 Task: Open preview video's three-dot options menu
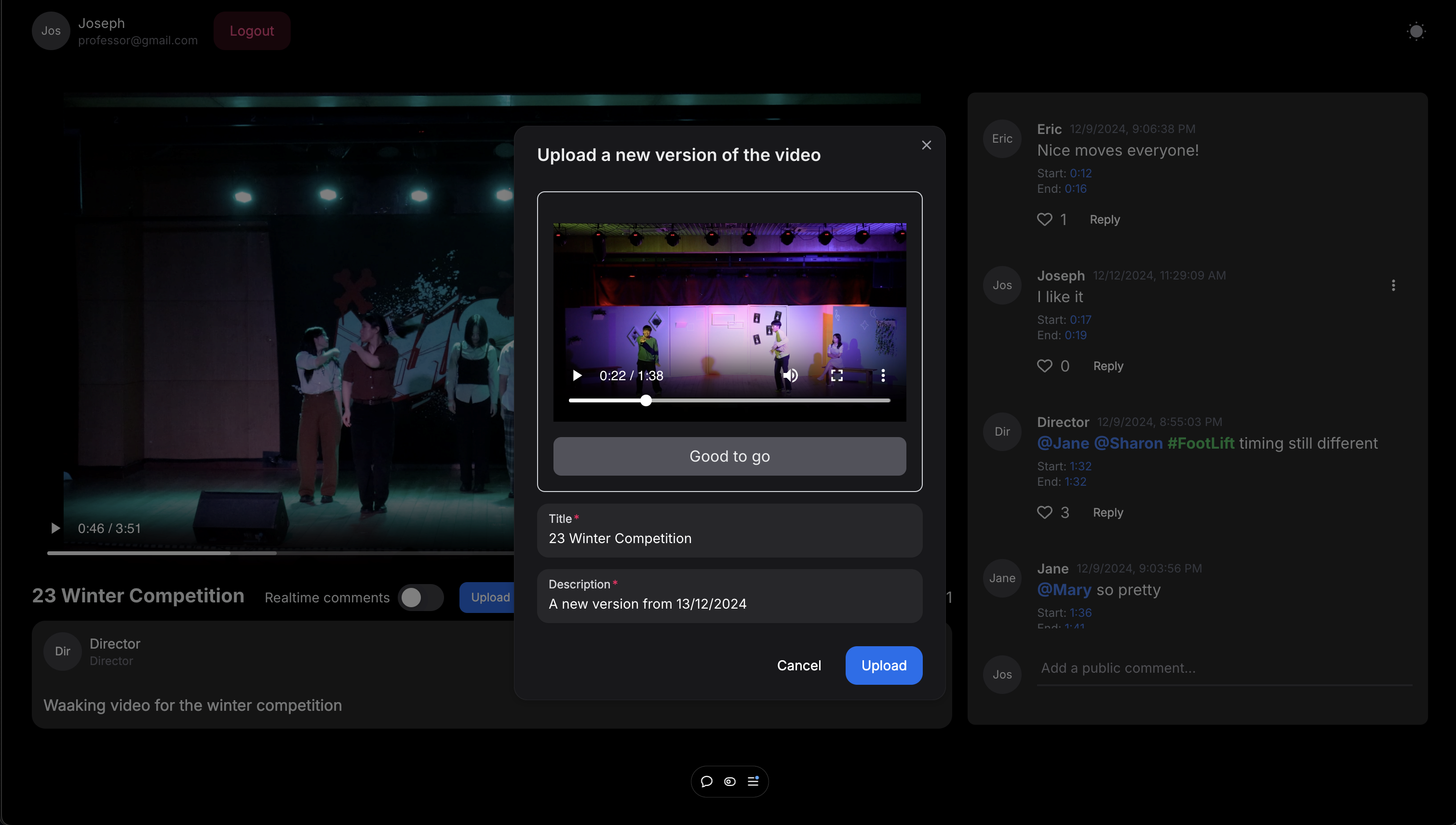(883, 376)
